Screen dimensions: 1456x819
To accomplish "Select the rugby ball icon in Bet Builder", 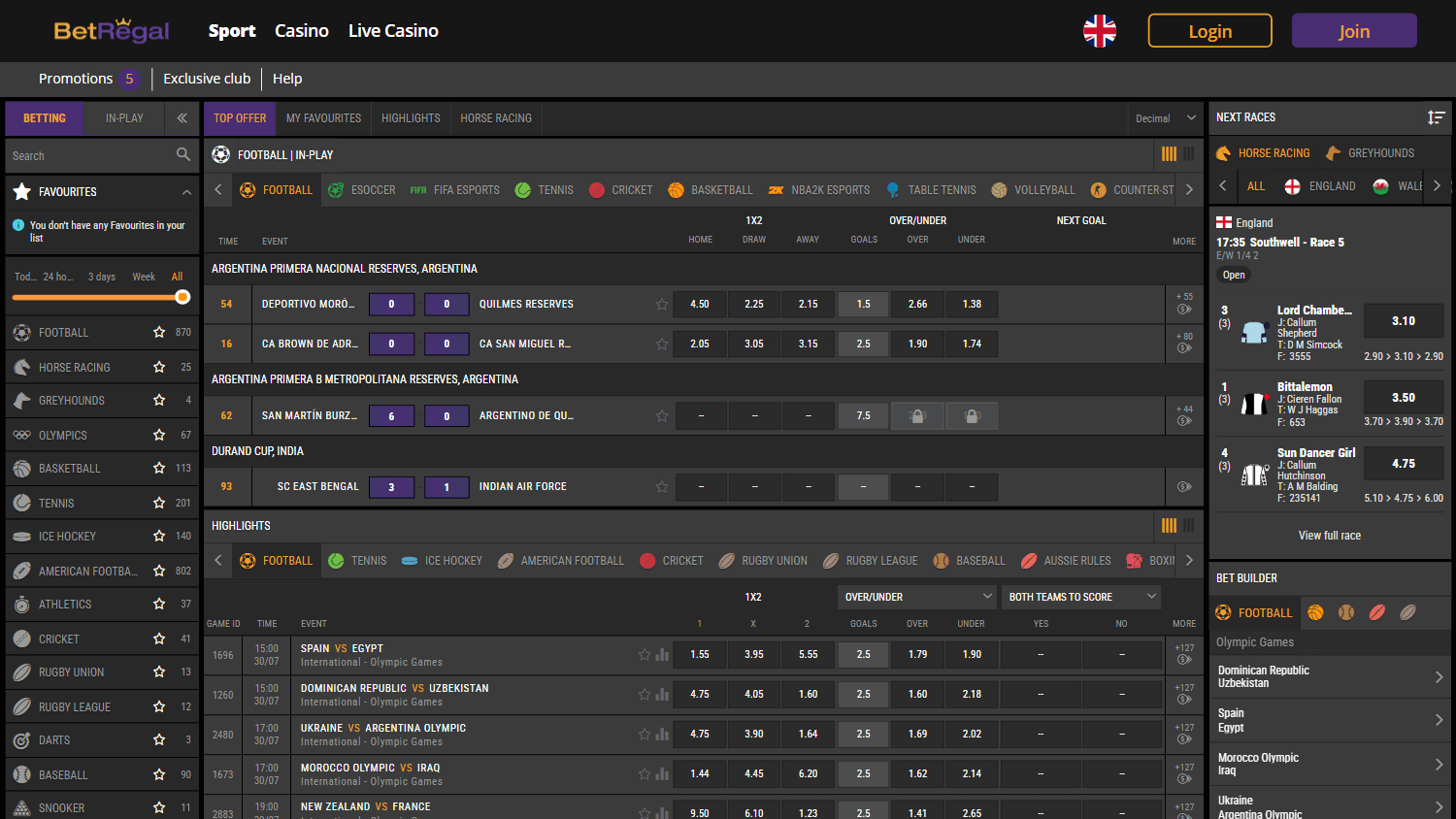I will click(1408, 612).
